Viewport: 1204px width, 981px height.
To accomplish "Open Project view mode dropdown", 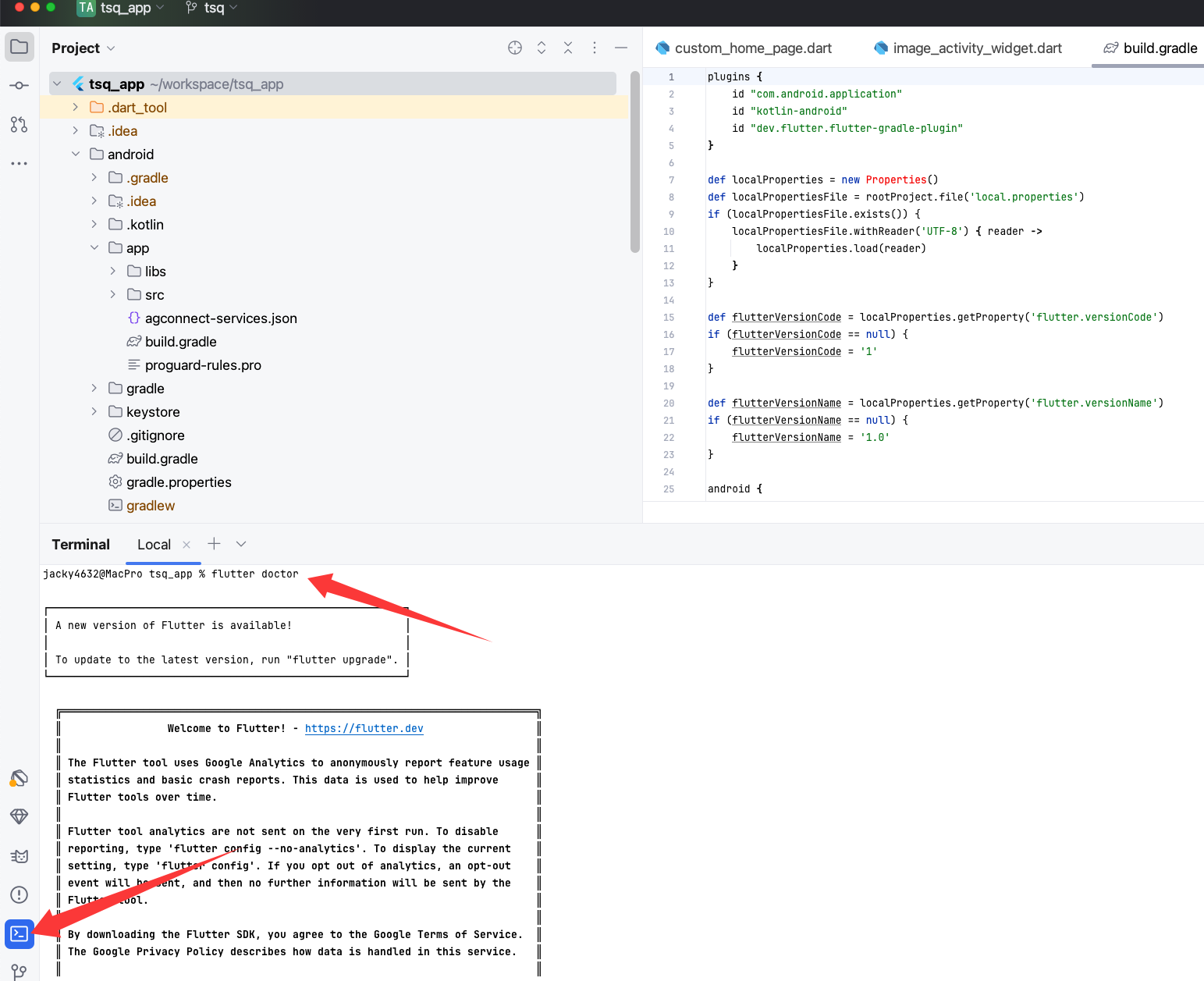I will tap(111, 48).
